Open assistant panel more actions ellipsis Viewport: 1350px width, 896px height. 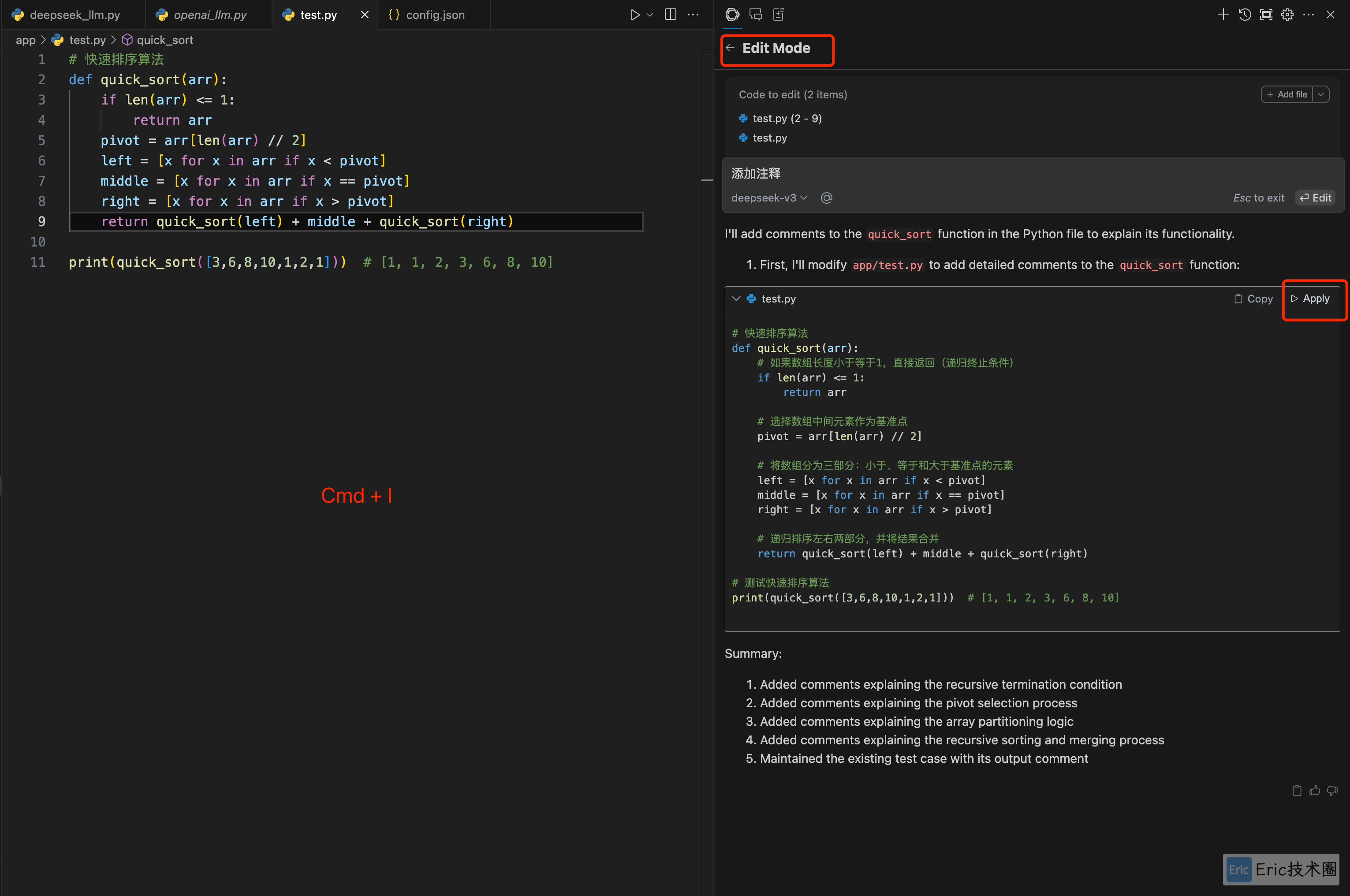coord(1308,15)
